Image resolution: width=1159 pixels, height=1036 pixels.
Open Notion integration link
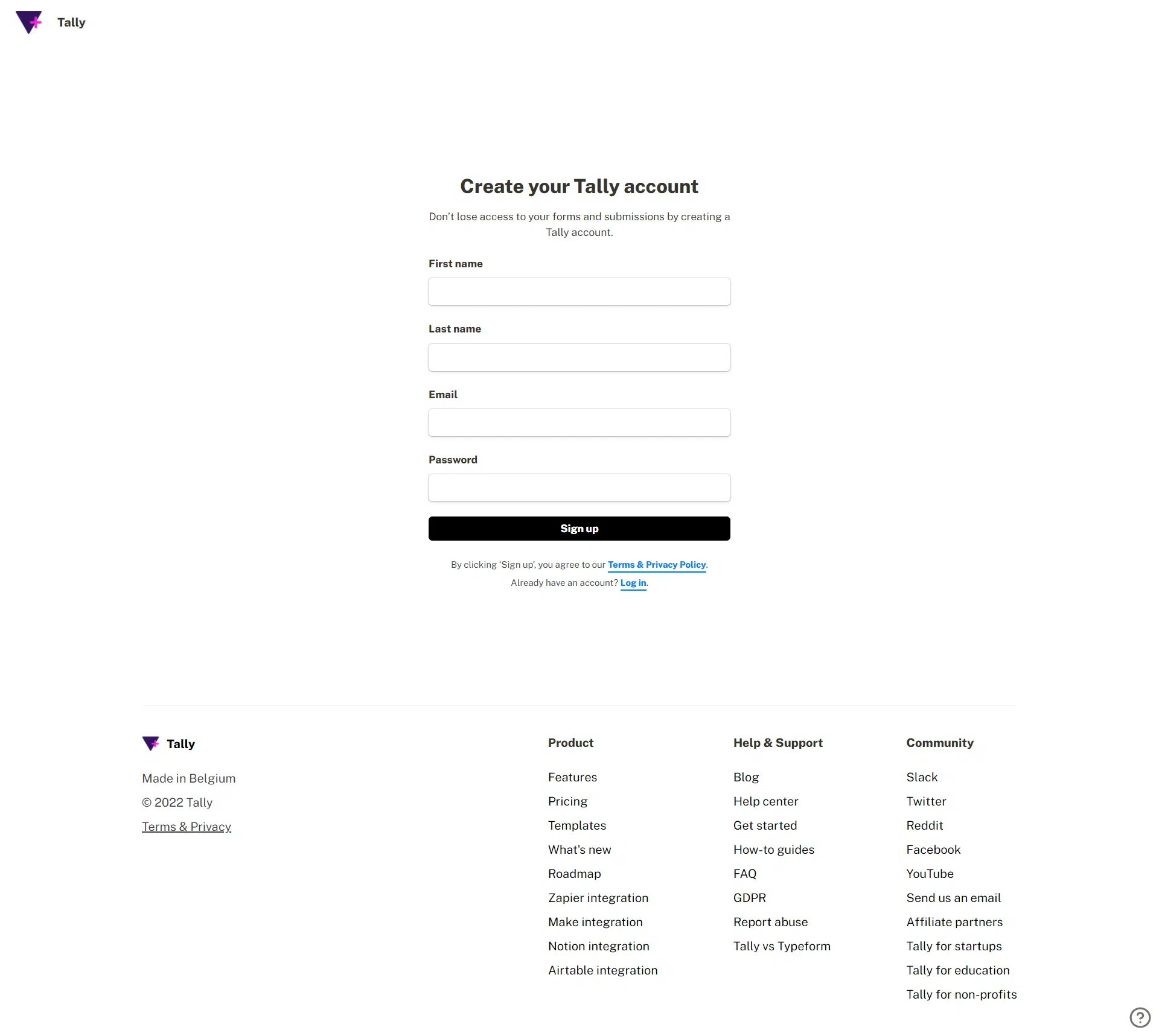coord(599,946)
